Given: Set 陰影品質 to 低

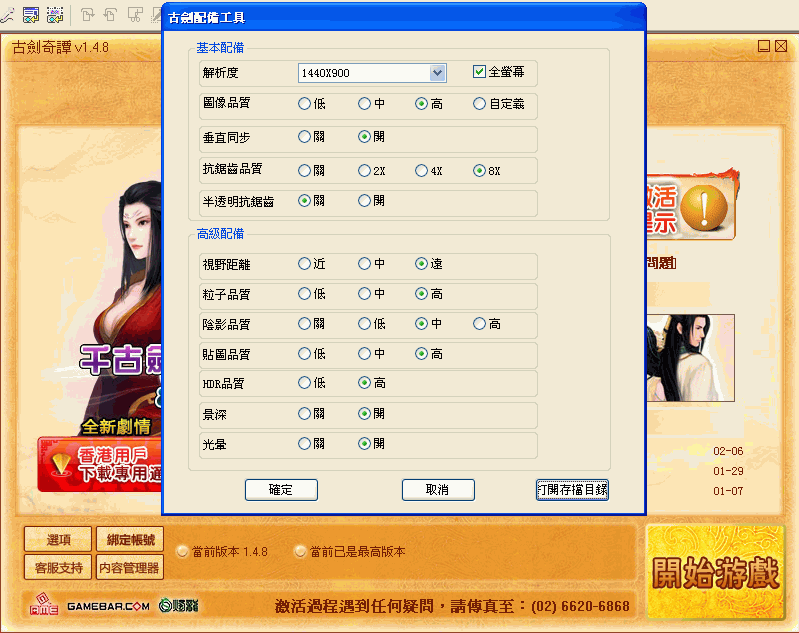Looking at the screenshot, I should 364,324.
